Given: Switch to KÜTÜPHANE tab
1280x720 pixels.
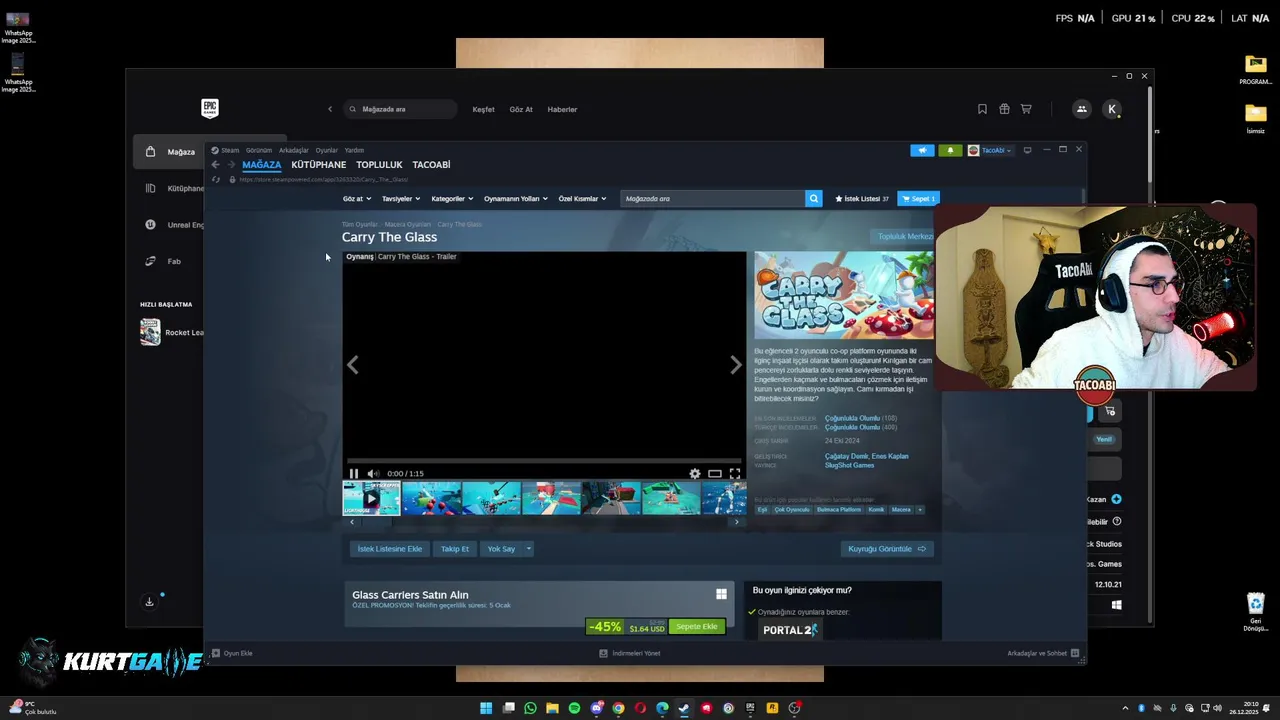Looking at the screenshot, I should click(318, 165).
